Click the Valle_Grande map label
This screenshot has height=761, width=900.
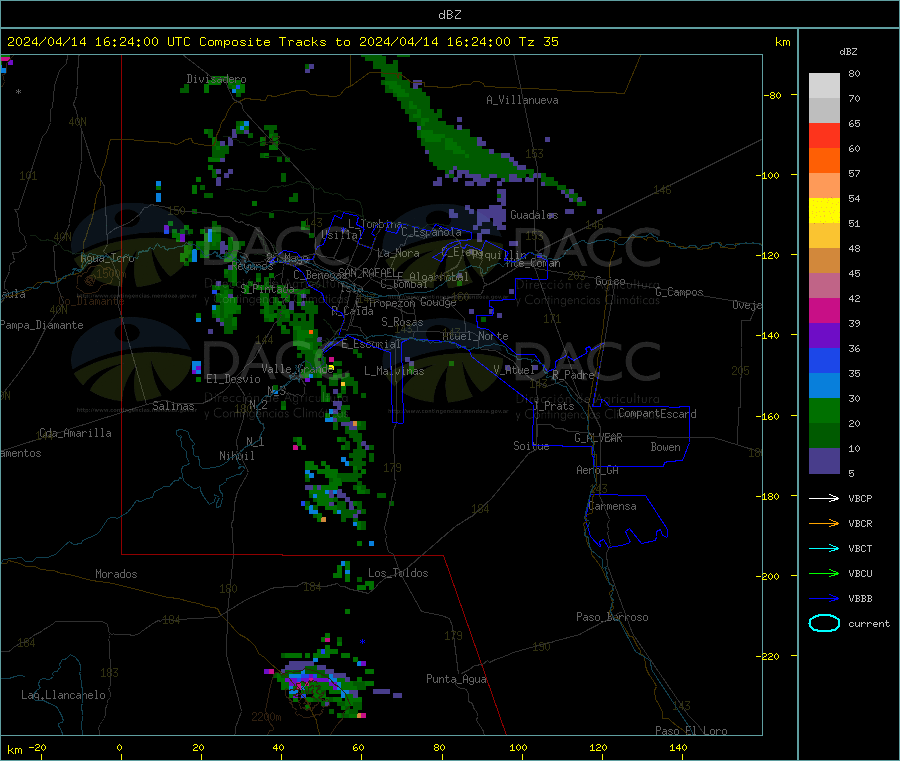tap(297, 369)
